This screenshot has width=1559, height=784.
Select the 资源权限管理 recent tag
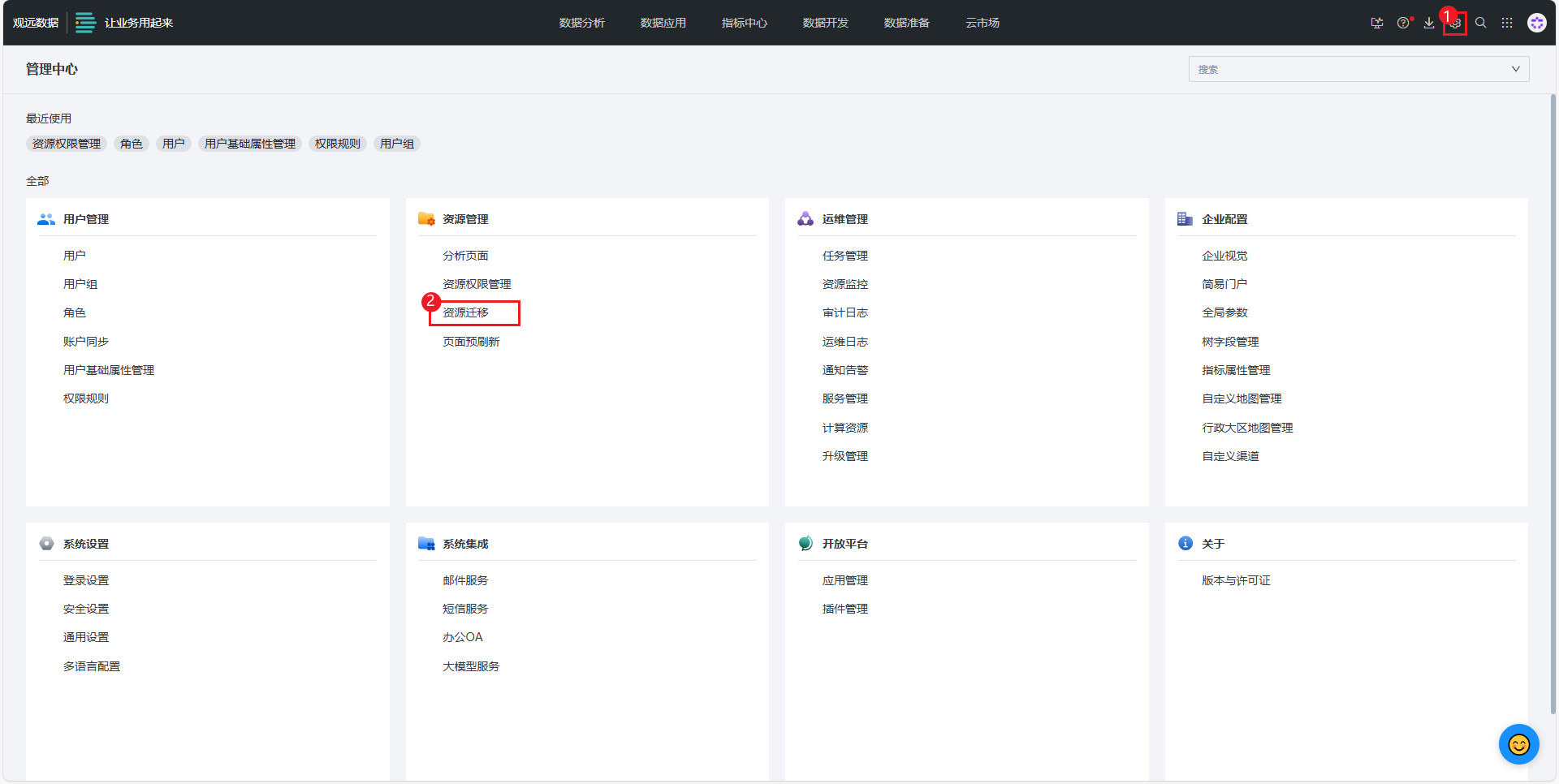click(x=67, y=144)
